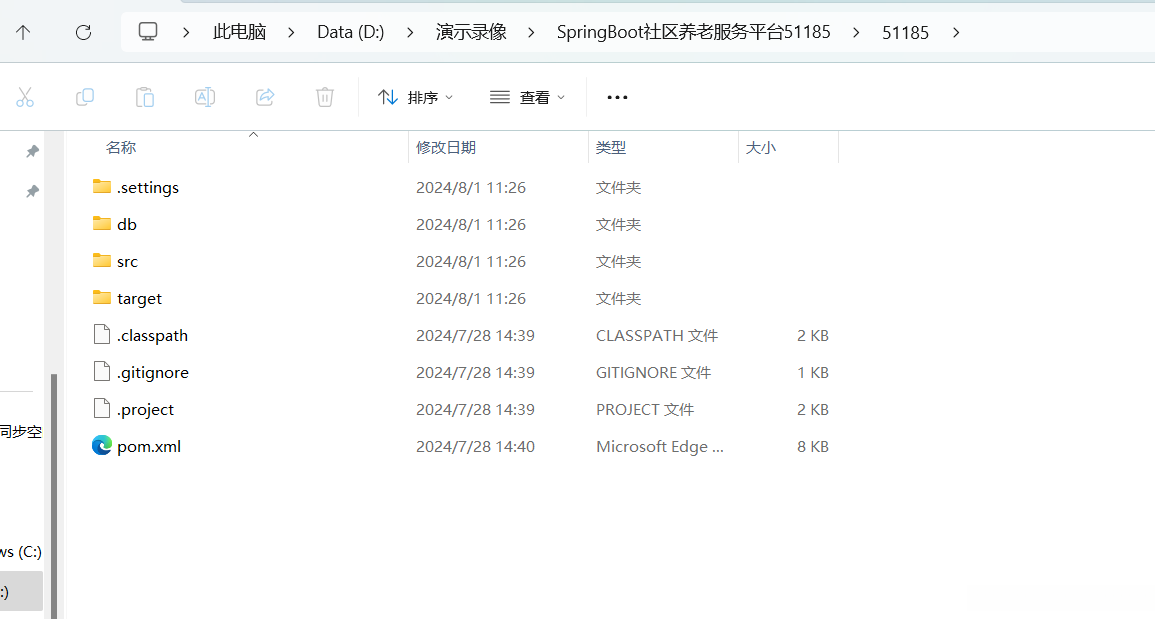Navigate to SpringBoot社区养老服务平台51185 breadcrumb

click(693, 32)
